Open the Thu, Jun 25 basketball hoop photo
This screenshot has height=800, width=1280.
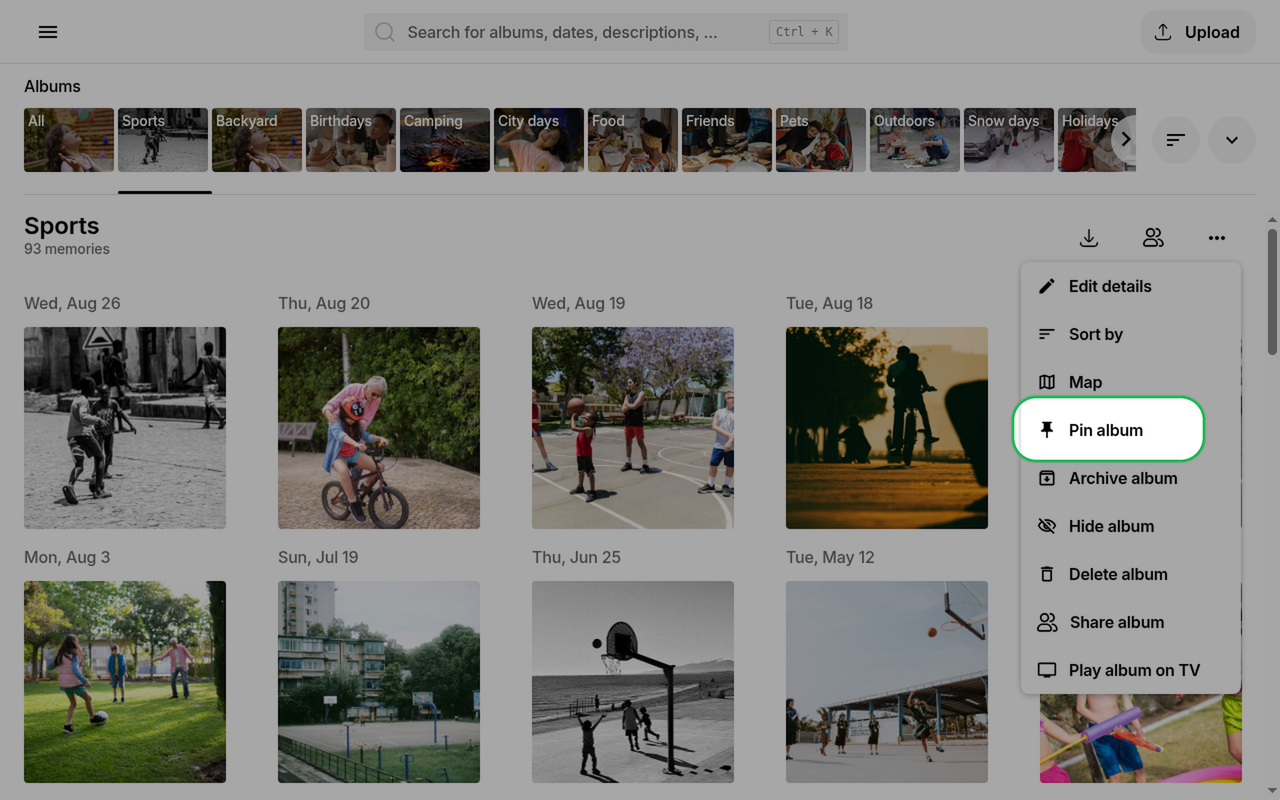(633, 682)
